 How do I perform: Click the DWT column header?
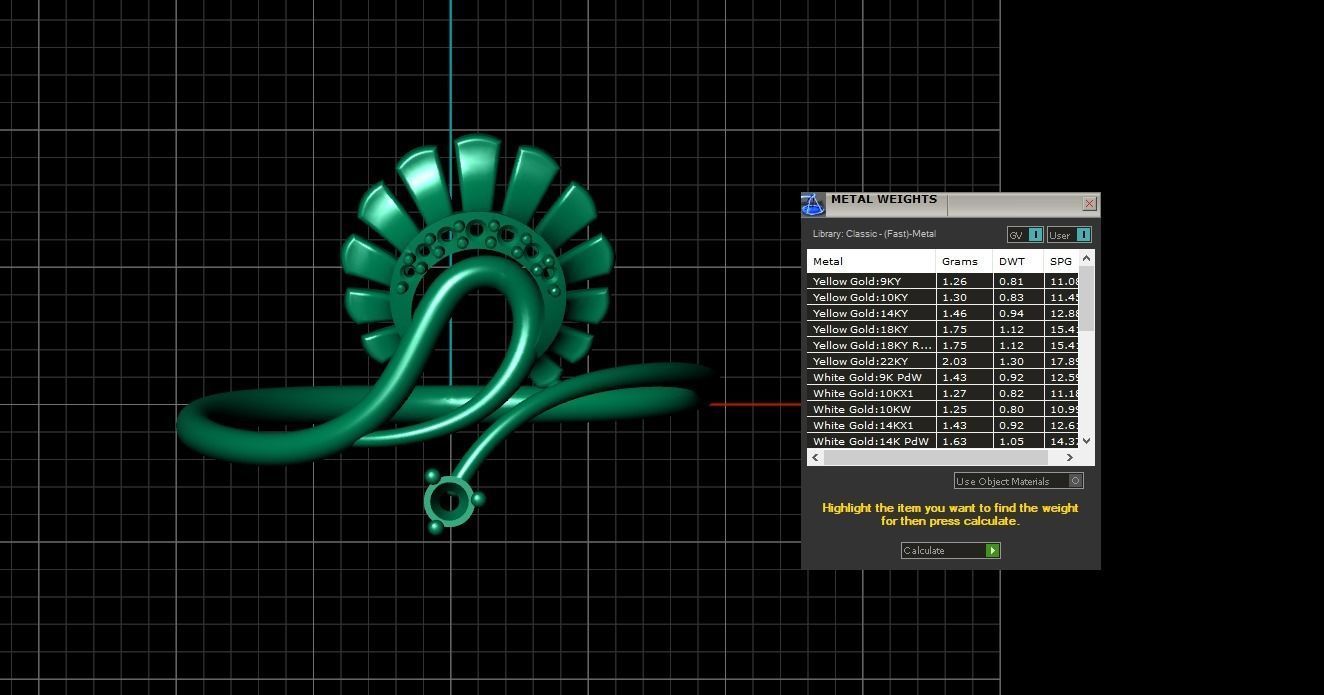click(1018, 261)
